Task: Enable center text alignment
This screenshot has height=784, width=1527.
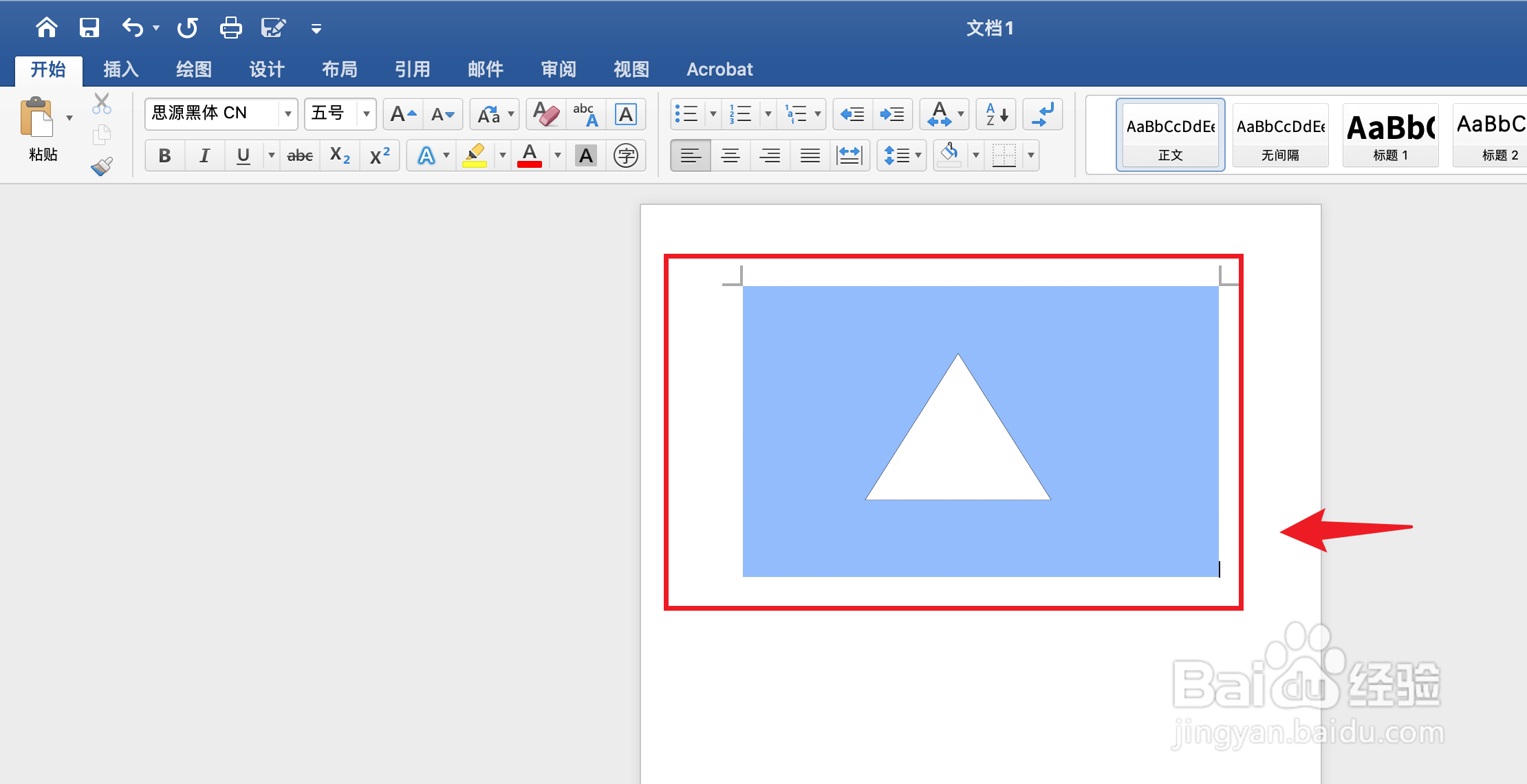Action: (x=730, y=155)
